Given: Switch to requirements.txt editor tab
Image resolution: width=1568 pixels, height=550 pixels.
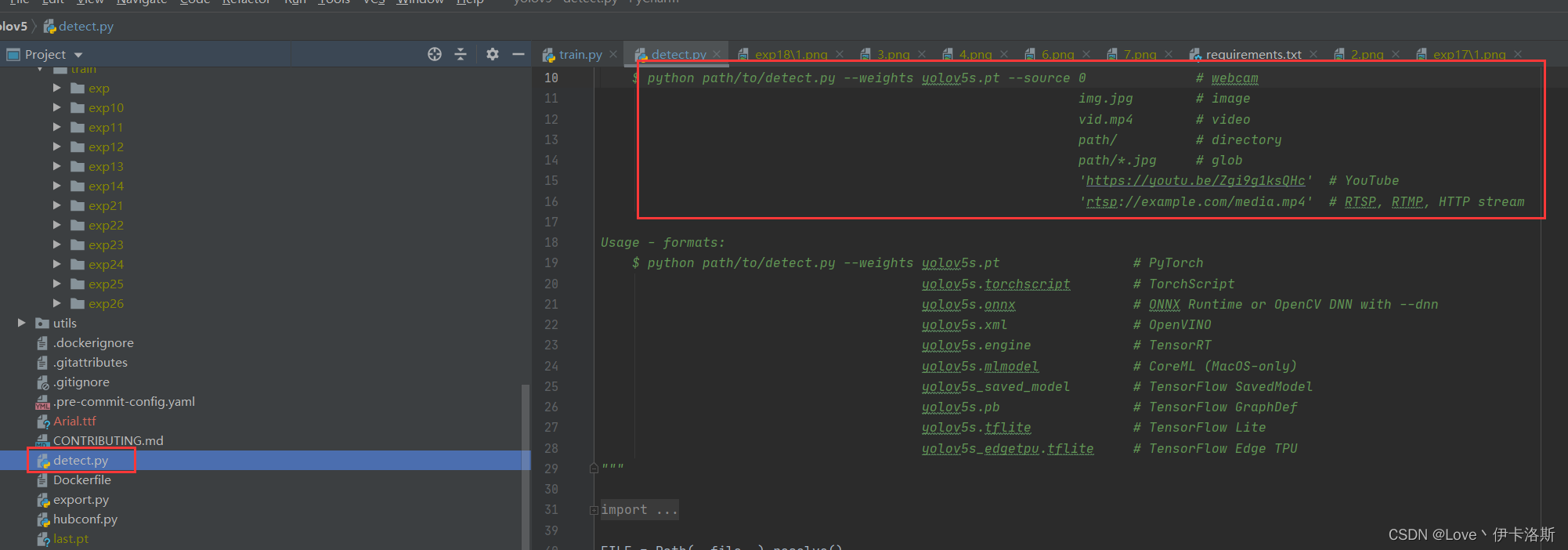Looking at the screenshot, I should pos(1253,54).
